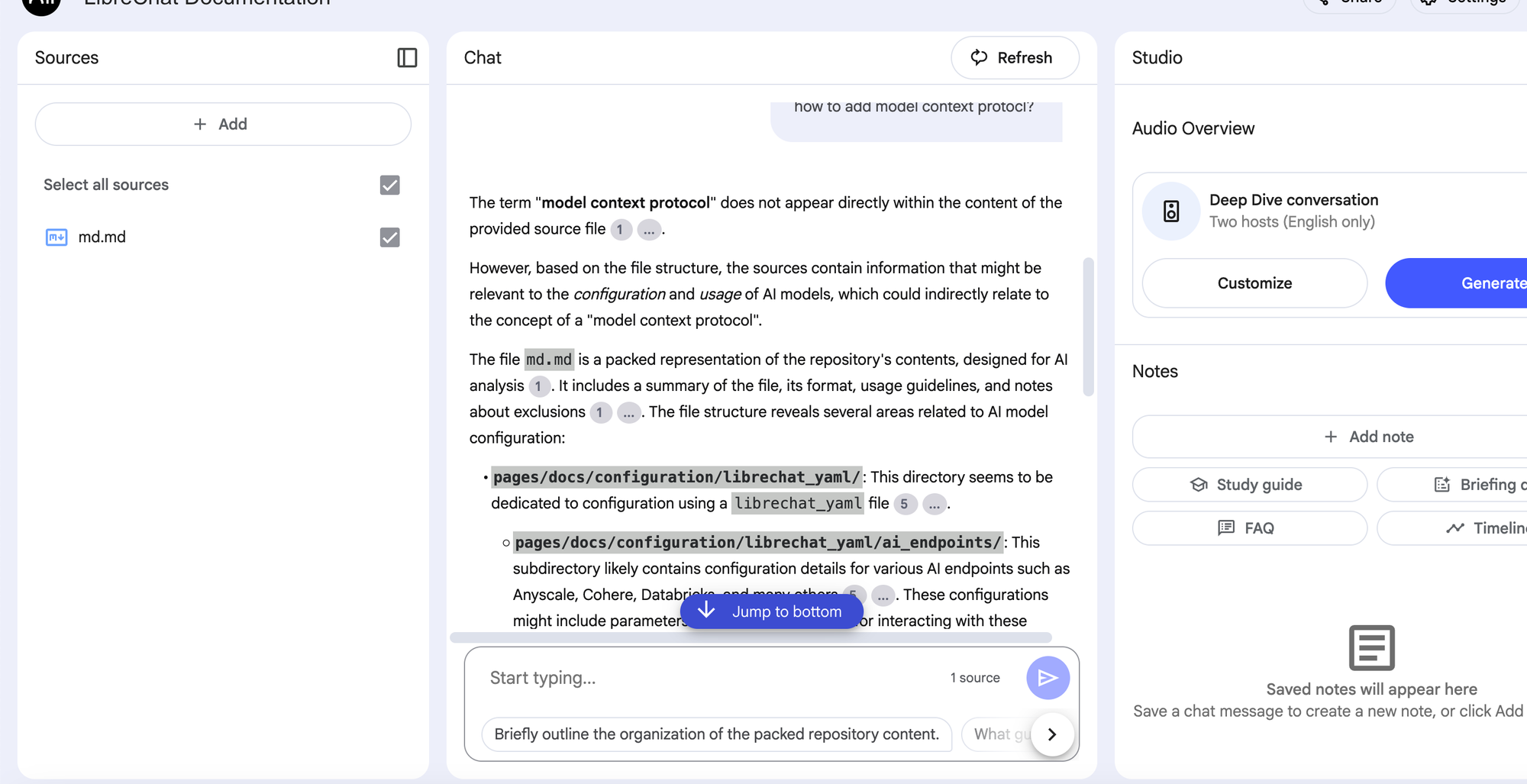The width and height of the screenshot is (1527, 784).
Task: Collapse the Sources panel
Action: (407, 58)
